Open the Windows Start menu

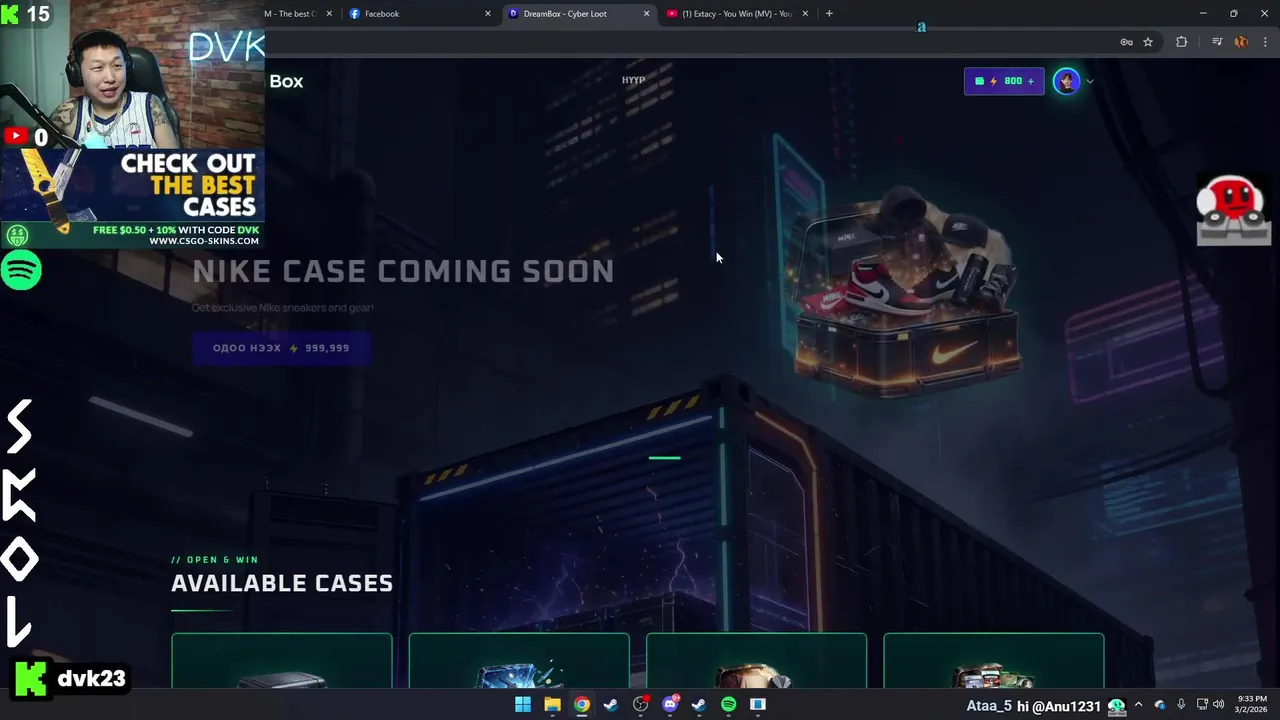point(522,705)
